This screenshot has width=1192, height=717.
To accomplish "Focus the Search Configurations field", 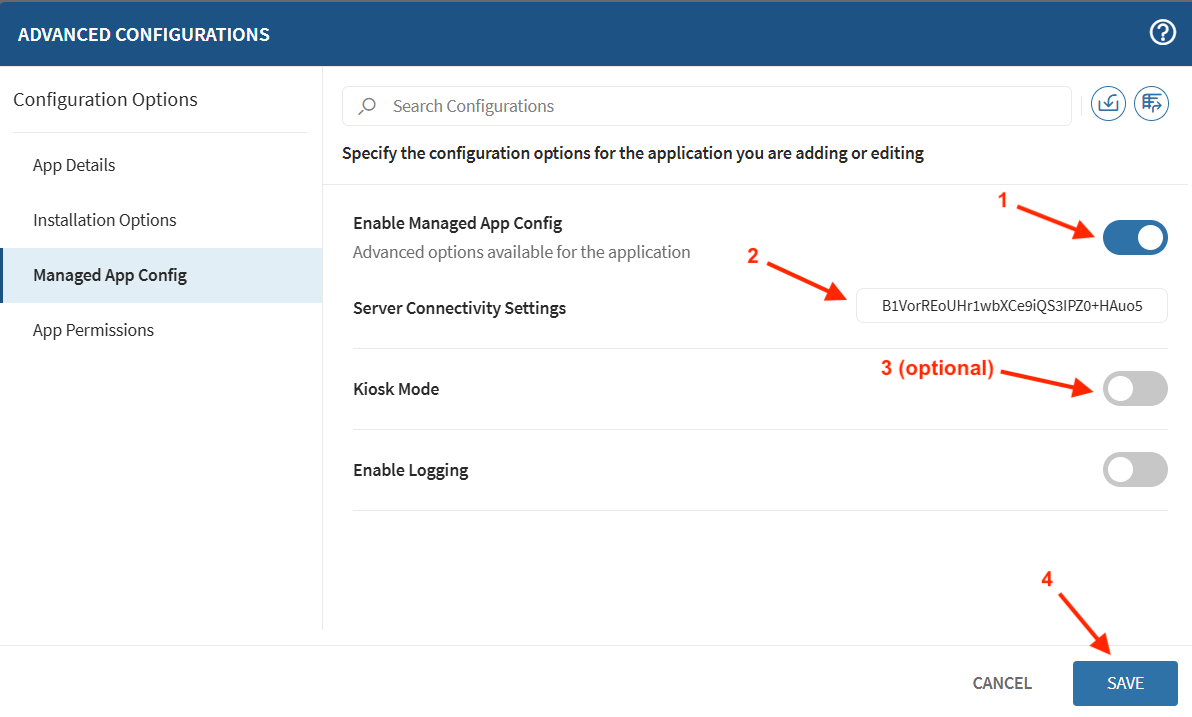I will point(720,106).
